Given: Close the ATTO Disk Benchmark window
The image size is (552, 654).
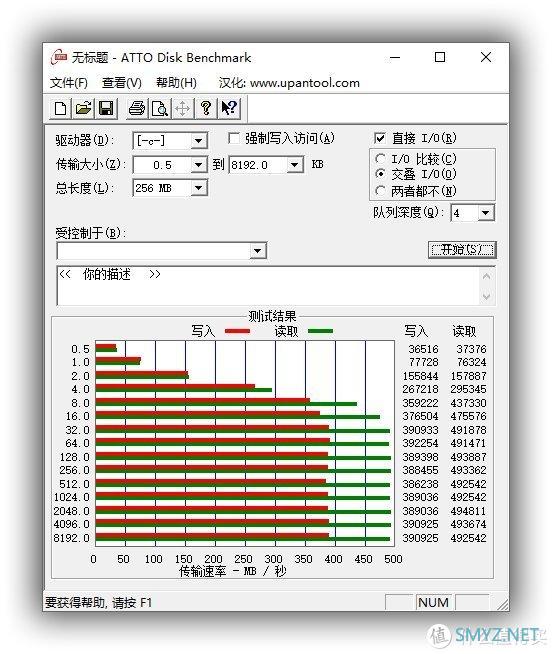Looking at the screenshot, I should click(486, 58).
